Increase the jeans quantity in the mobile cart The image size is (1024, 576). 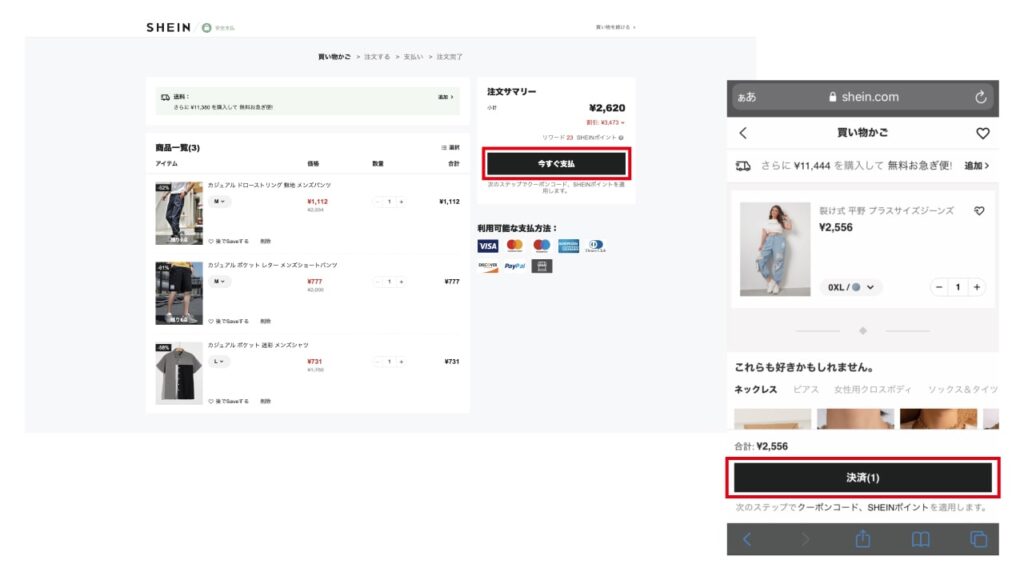(x=977, y=287)
